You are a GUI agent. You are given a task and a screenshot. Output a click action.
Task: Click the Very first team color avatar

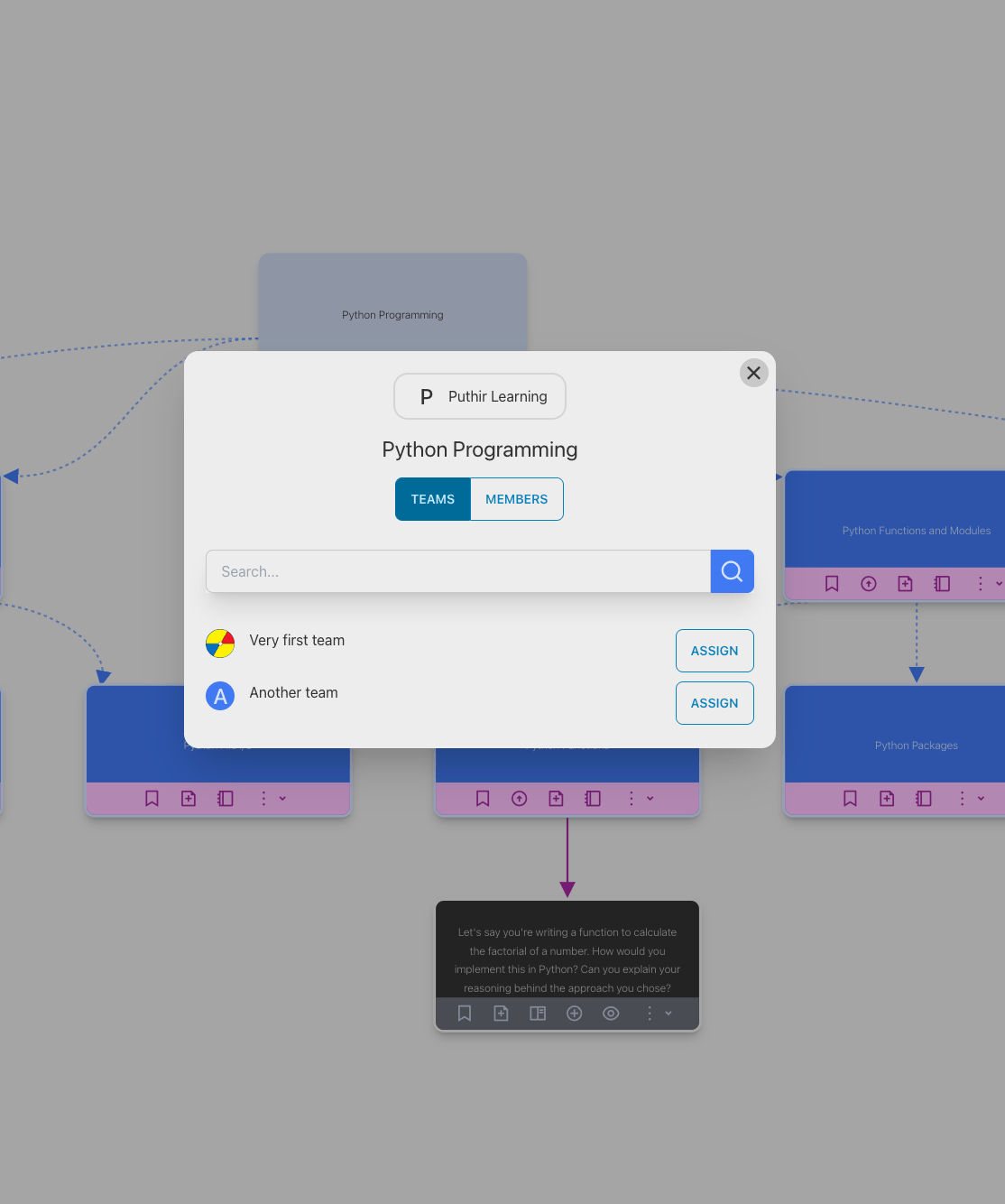pos(220,644)
